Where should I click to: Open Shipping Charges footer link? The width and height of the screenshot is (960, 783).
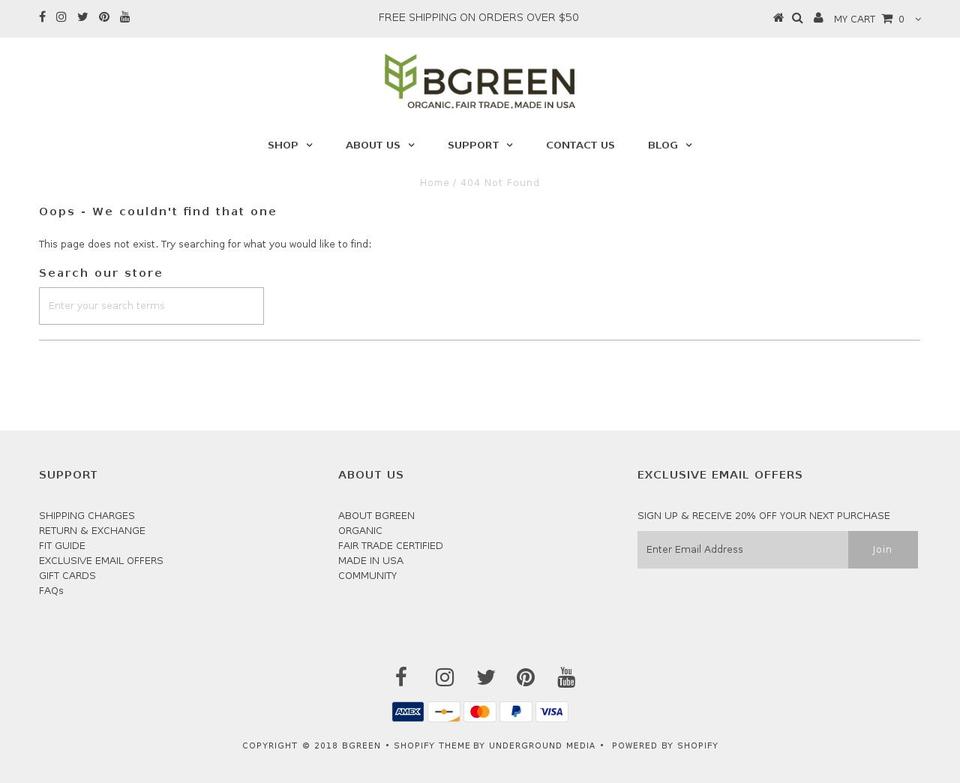87,515
